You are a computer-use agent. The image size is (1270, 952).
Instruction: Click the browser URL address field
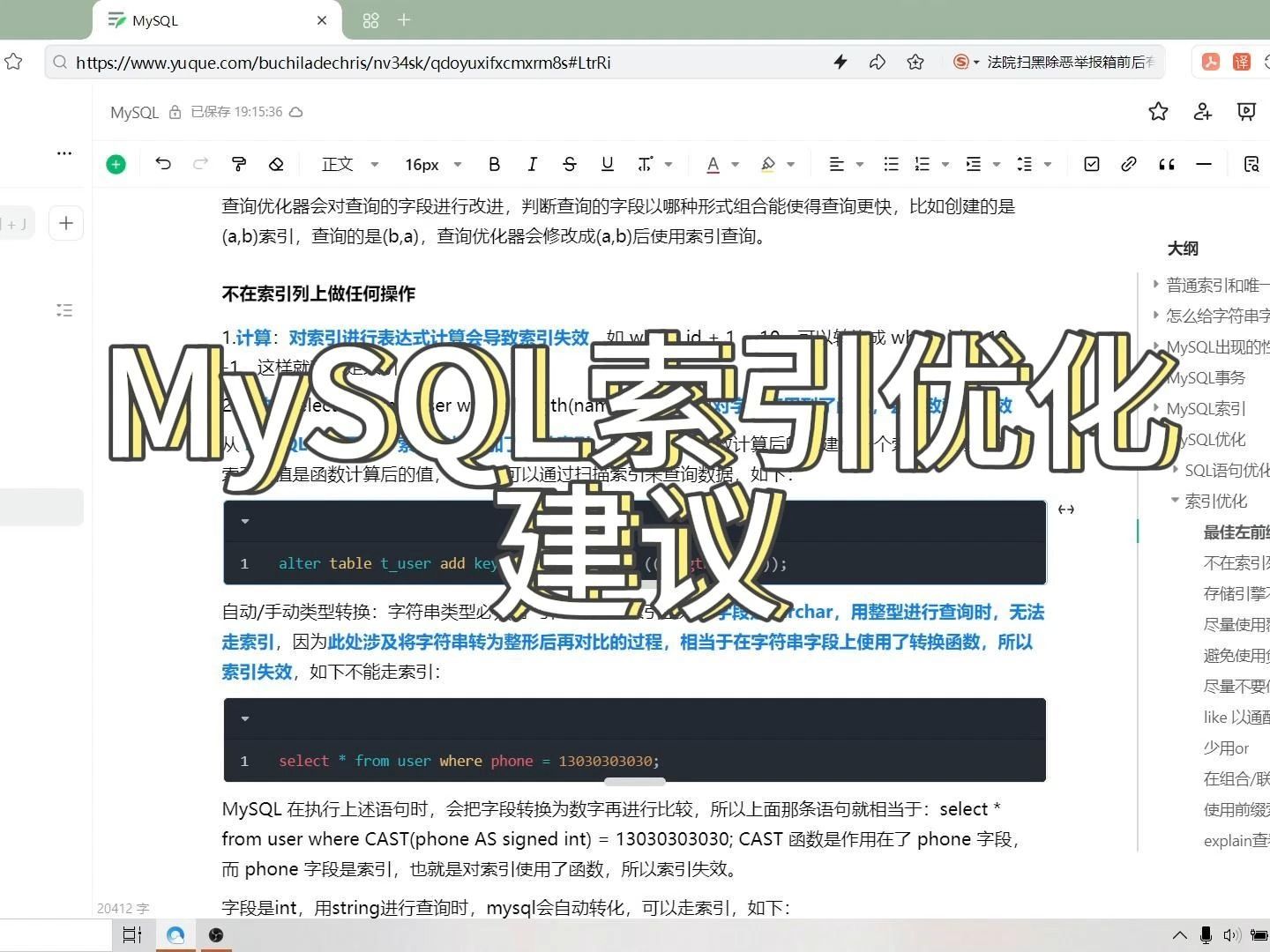(441, 62)
